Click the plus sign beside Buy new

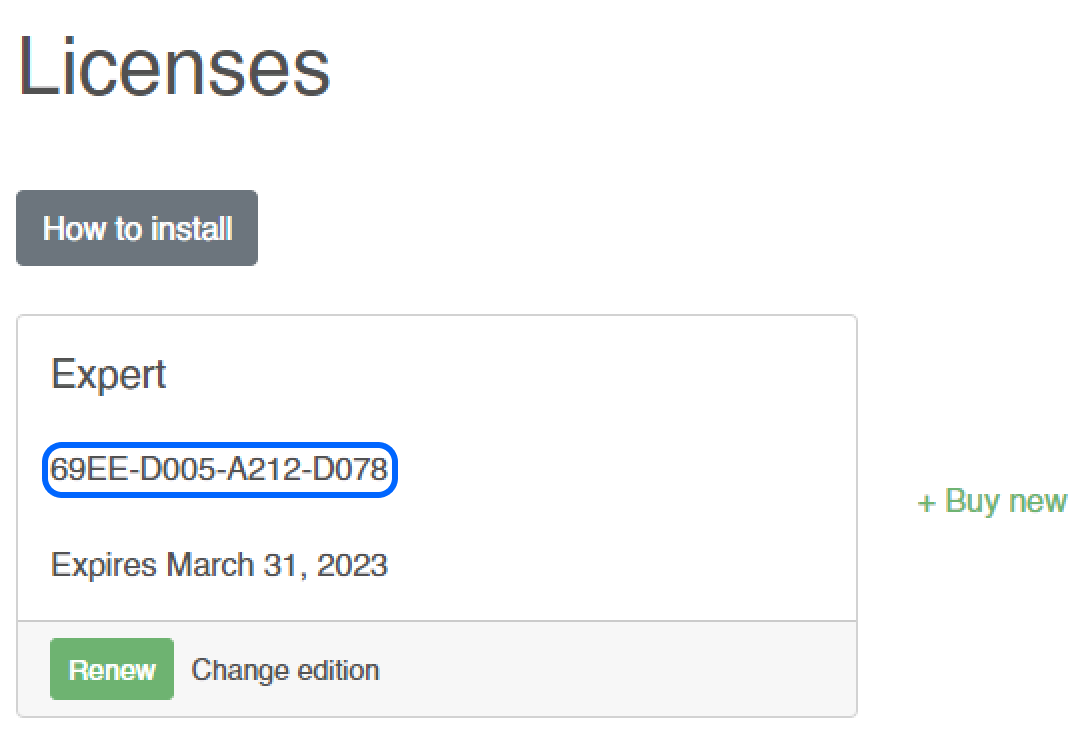pos(926,502)
